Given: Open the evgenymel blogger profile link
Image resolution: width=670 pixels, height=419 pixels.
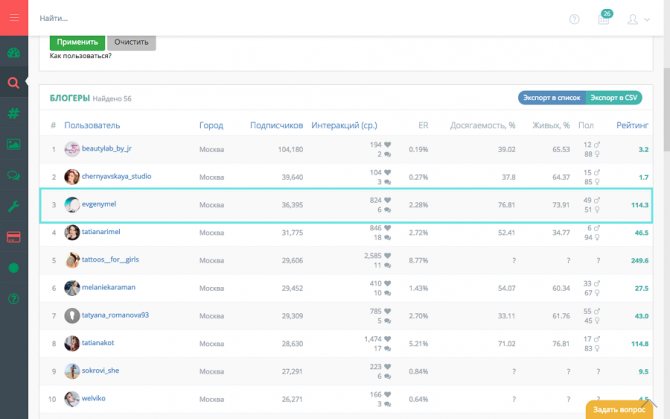Looking at the screenshot, I should click(x=101, y=204).
